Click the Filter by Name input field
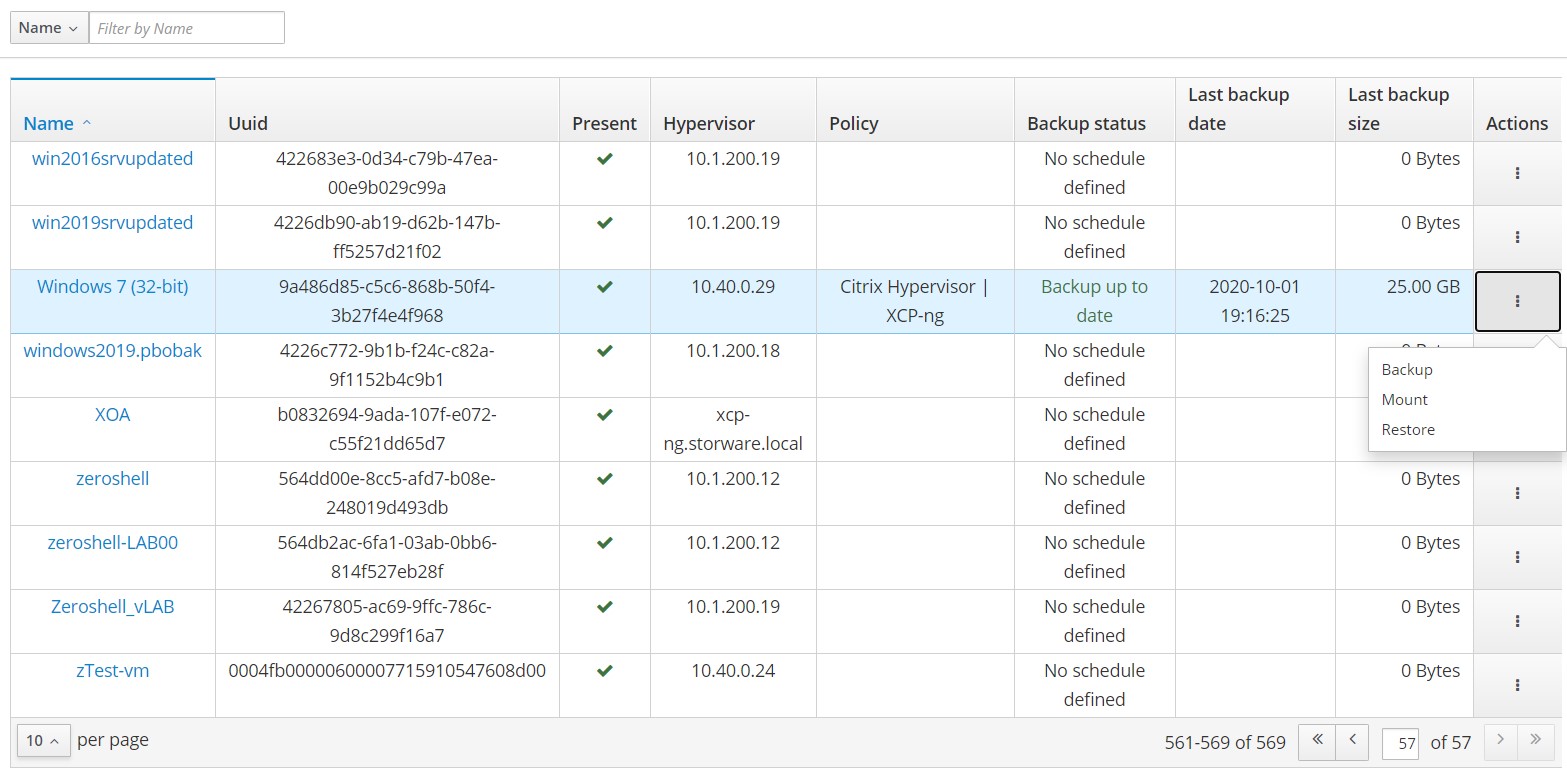The width and height of the screenshot is (1567, 772). 187,28
